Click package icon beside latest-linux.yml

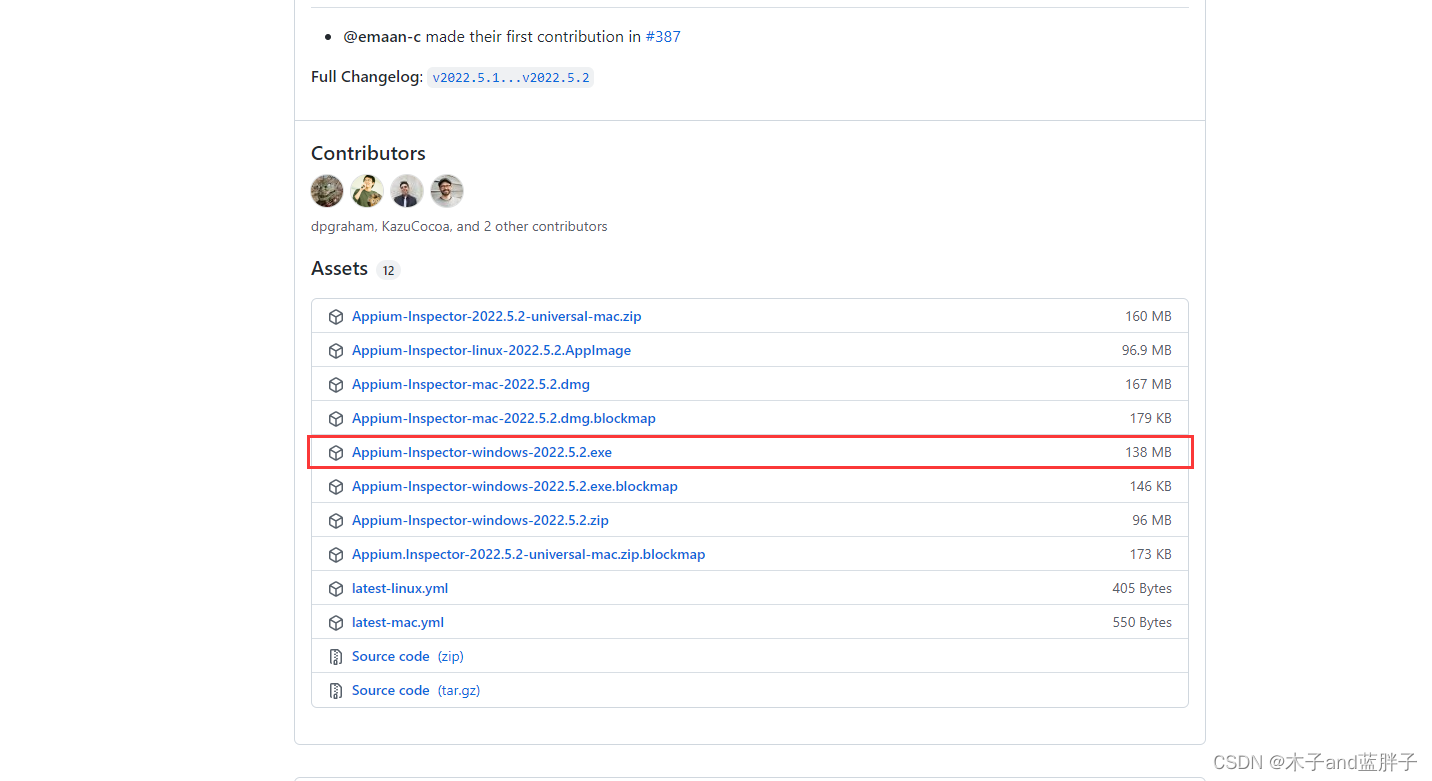tap(336, 589)
